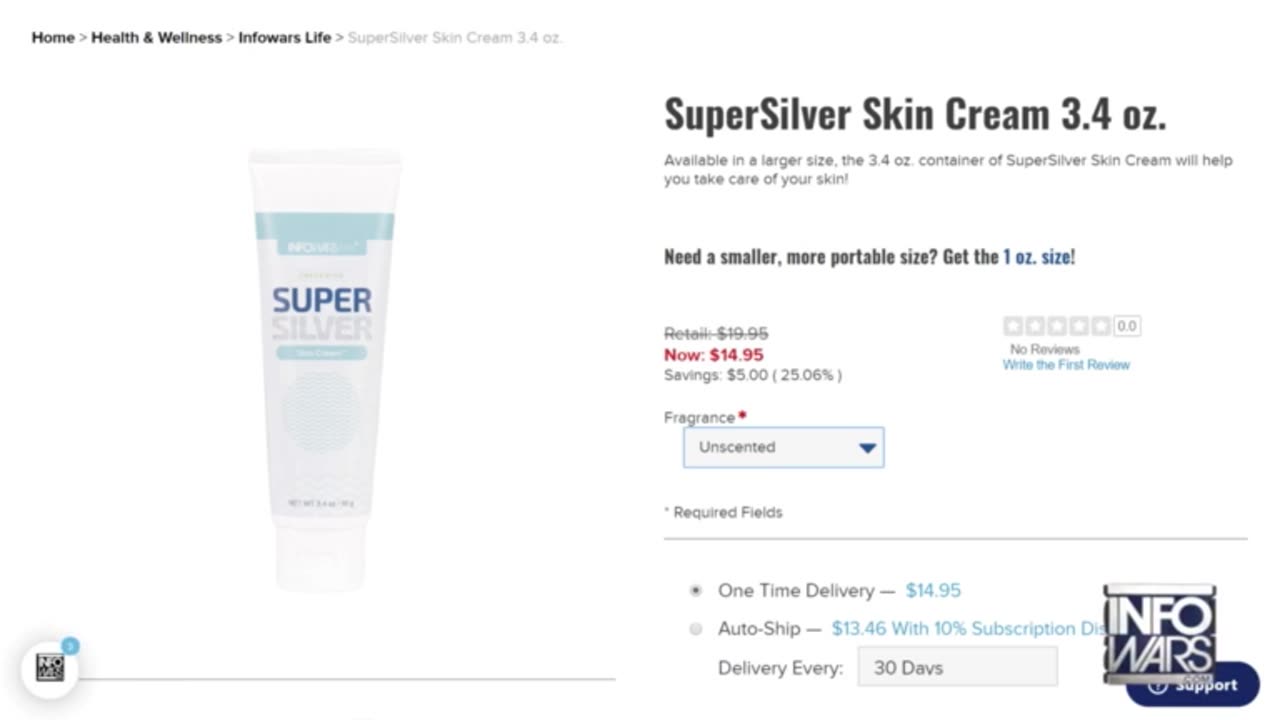
Task: Click the first rating star
Action: [1013, 326]
